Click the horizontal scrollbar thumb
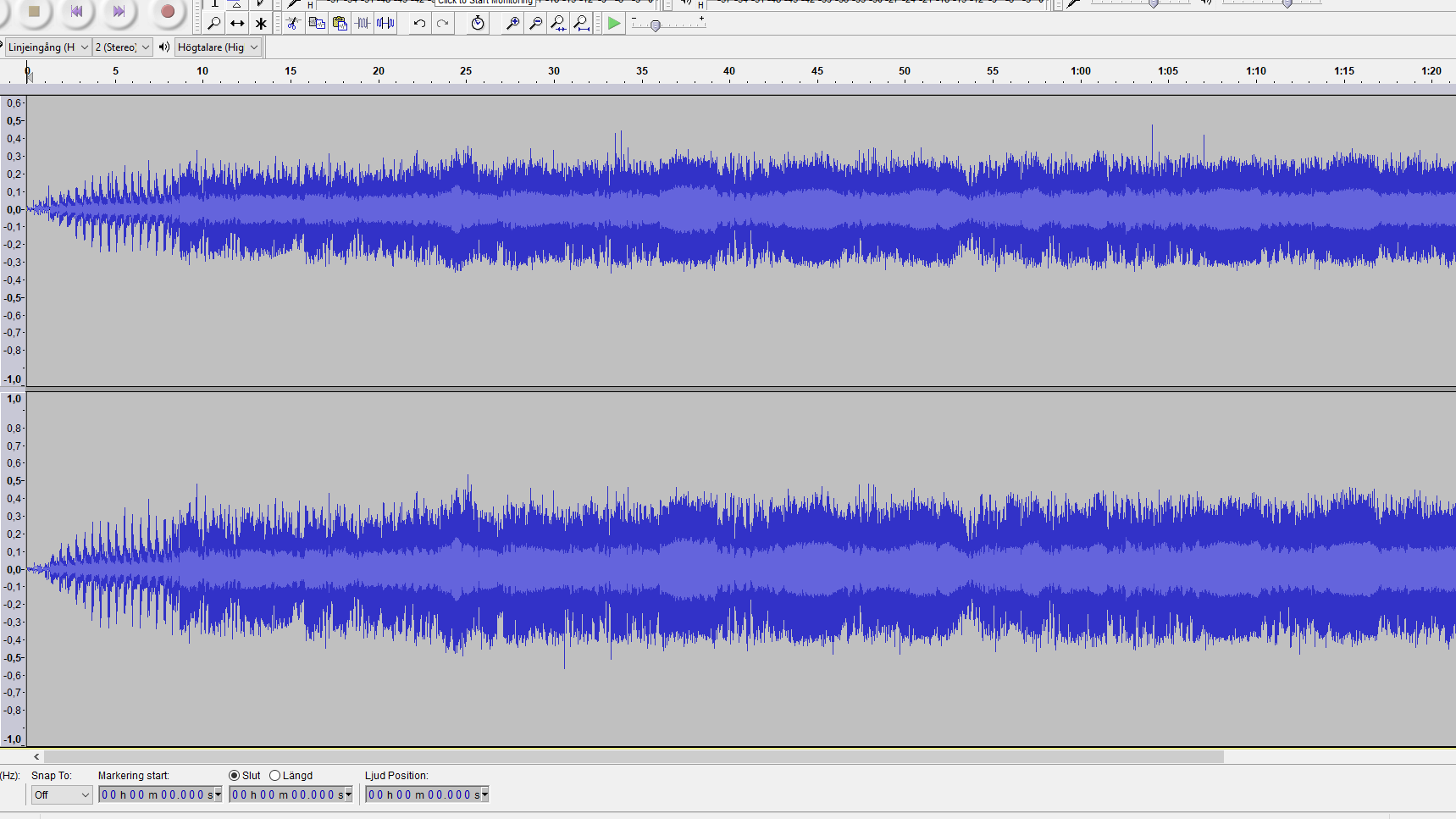 tap(634, 756)
